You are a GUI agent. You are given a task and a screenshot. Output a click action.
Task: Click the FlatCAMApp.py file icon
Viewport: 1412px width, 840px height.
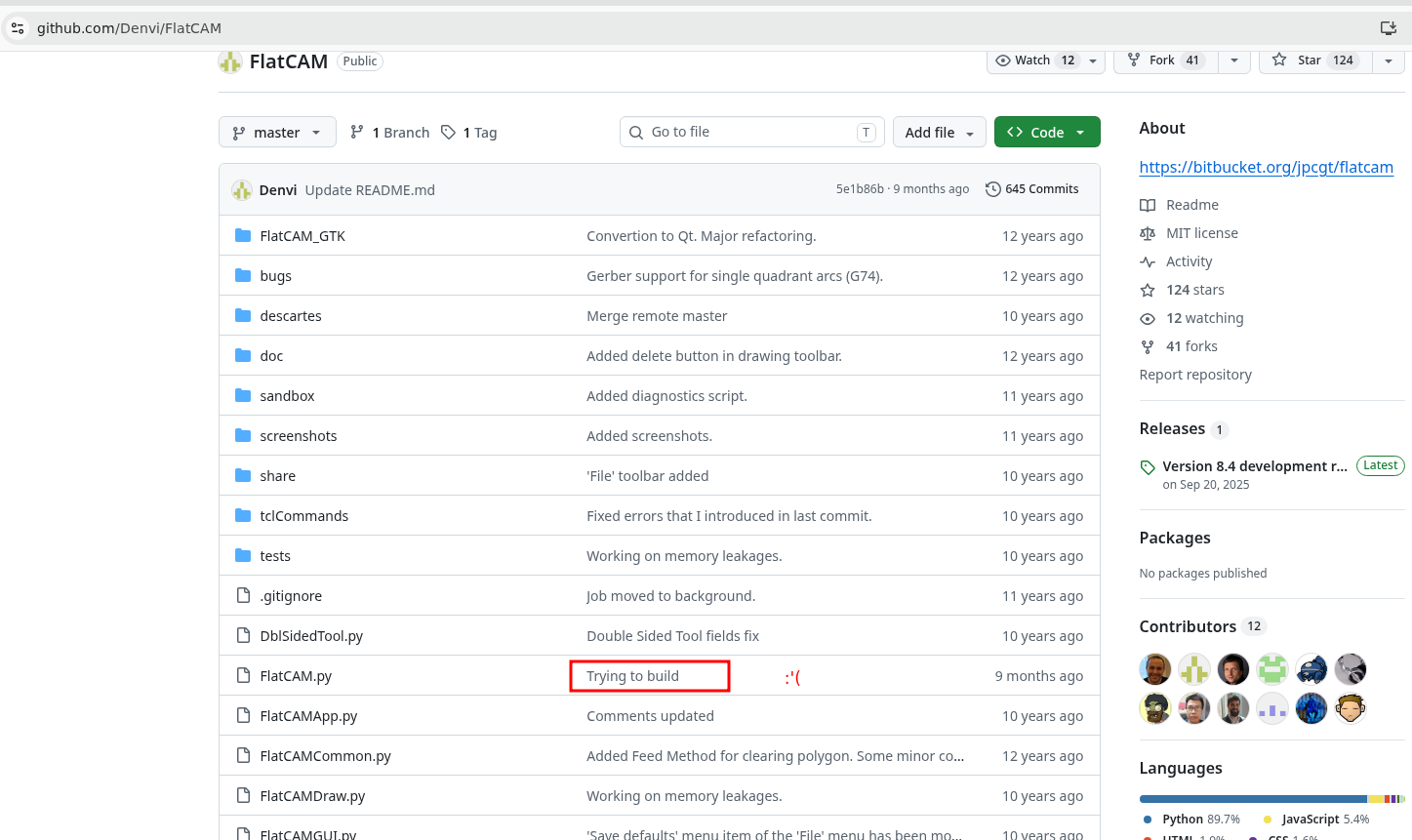coord(243,715)
